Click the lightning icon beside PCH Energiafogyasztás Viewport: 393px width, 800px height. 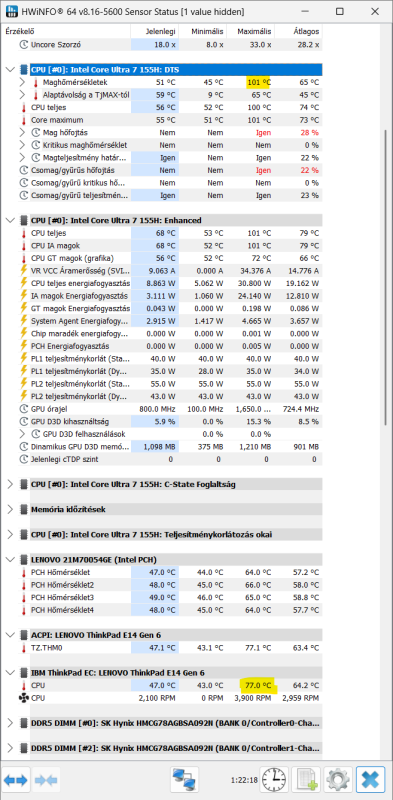[x=23, y=346]
